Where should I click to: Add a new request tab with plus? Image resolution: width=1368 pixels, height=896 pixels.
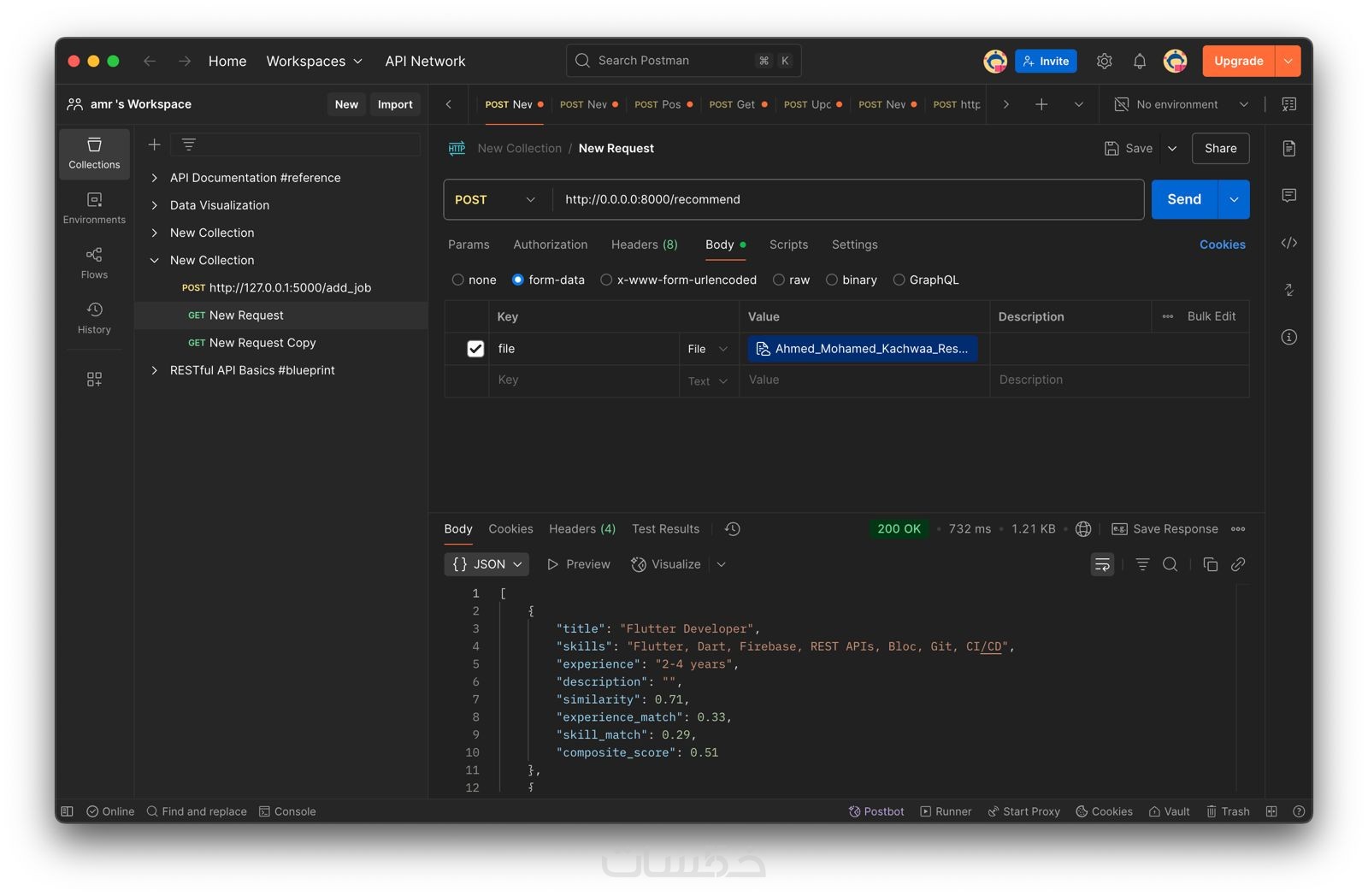click(x=1041, y=104)
